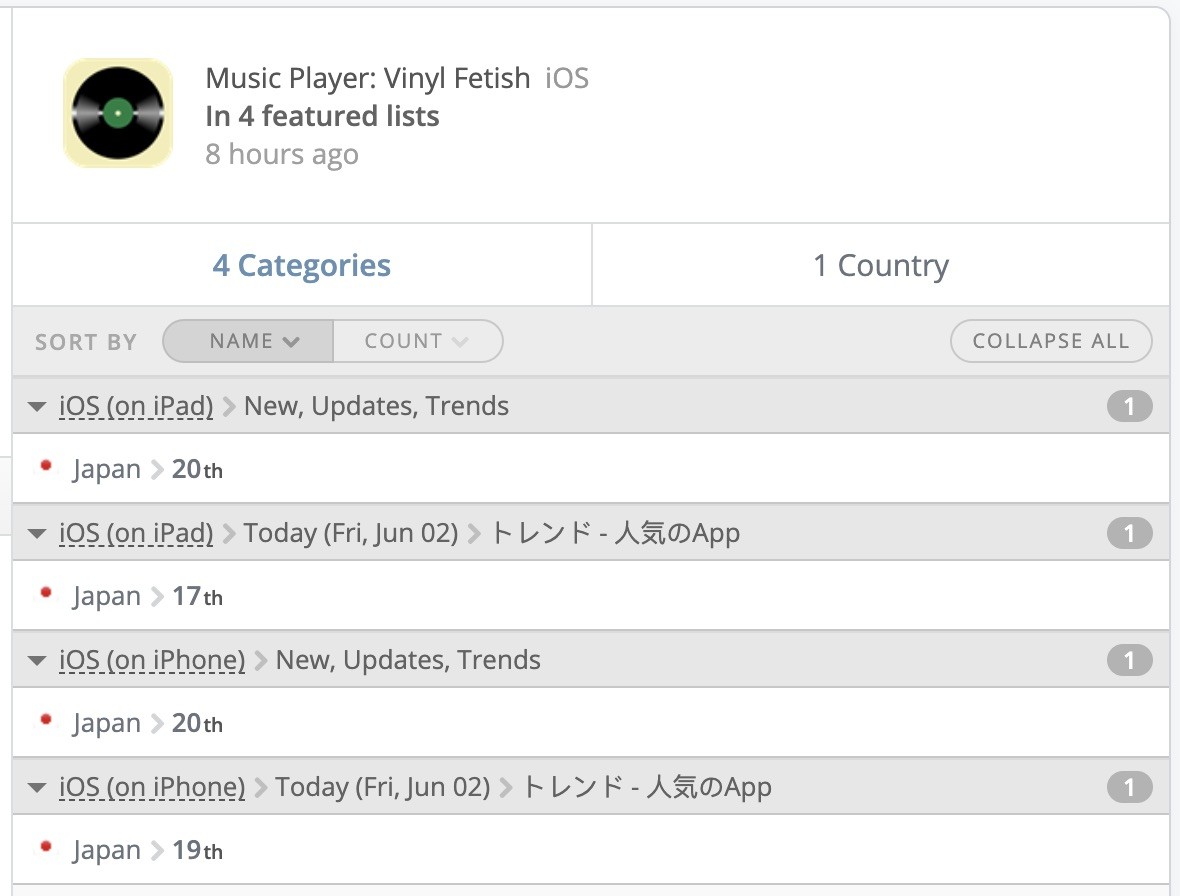
Task: Open iOS (on iPad) link in first row
Action: coord(136,406)
